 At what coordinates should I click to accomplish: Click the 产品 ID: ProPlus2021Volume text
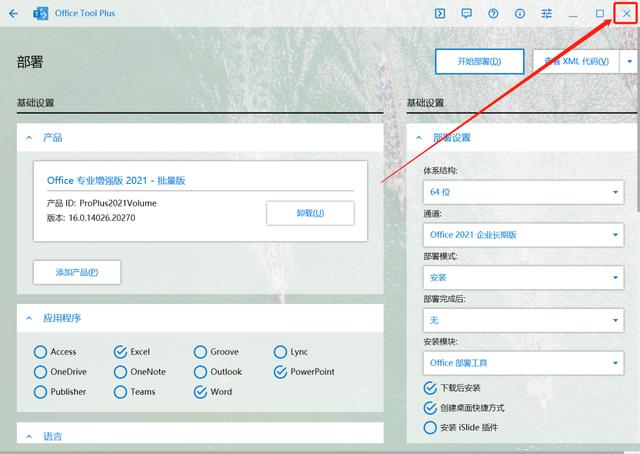click(102, 203)
